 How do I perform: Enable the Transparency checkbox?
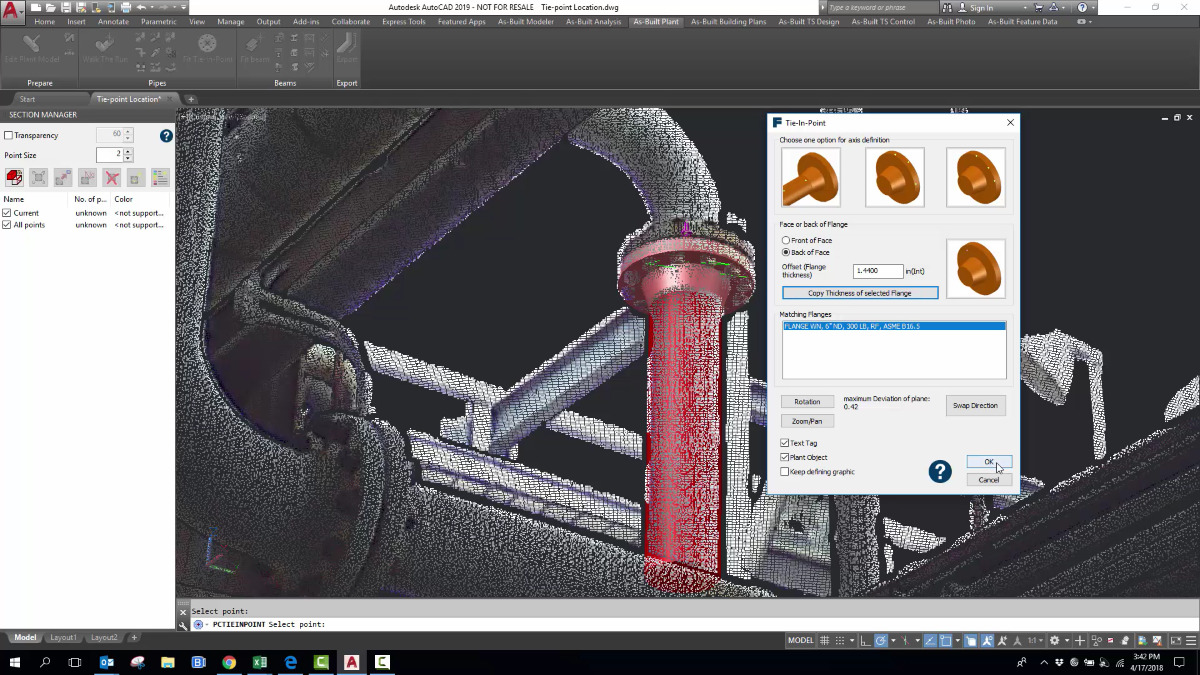click(x=9, y=136)
